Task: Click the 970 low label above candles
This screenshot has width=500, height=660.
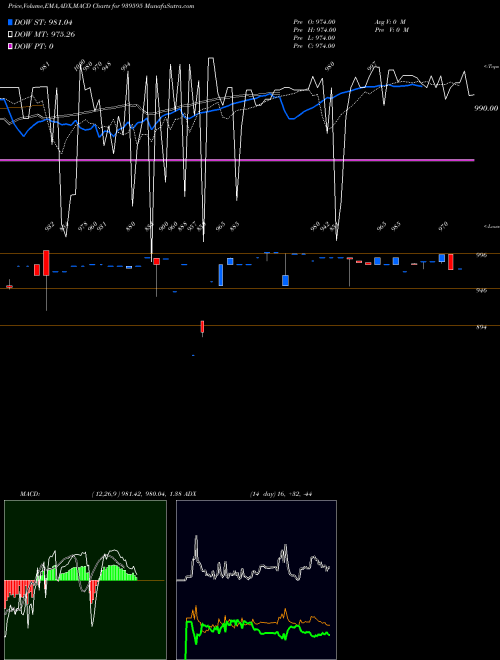Action: click(x=443, y=226)
